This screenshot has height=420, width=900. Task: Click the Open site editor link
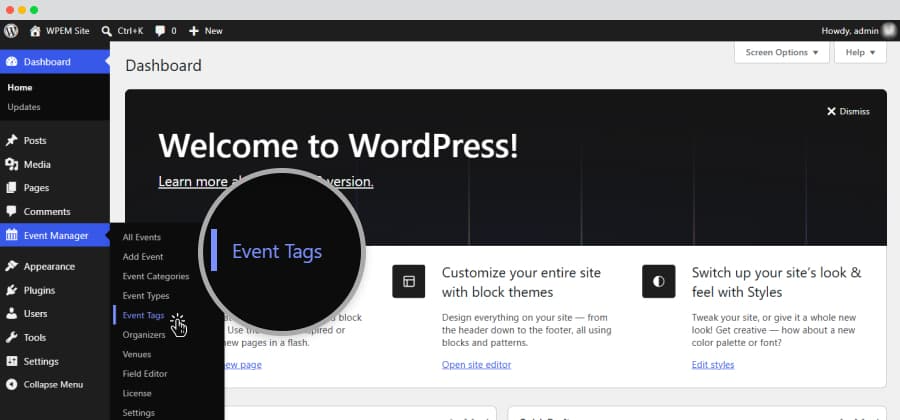476,365
